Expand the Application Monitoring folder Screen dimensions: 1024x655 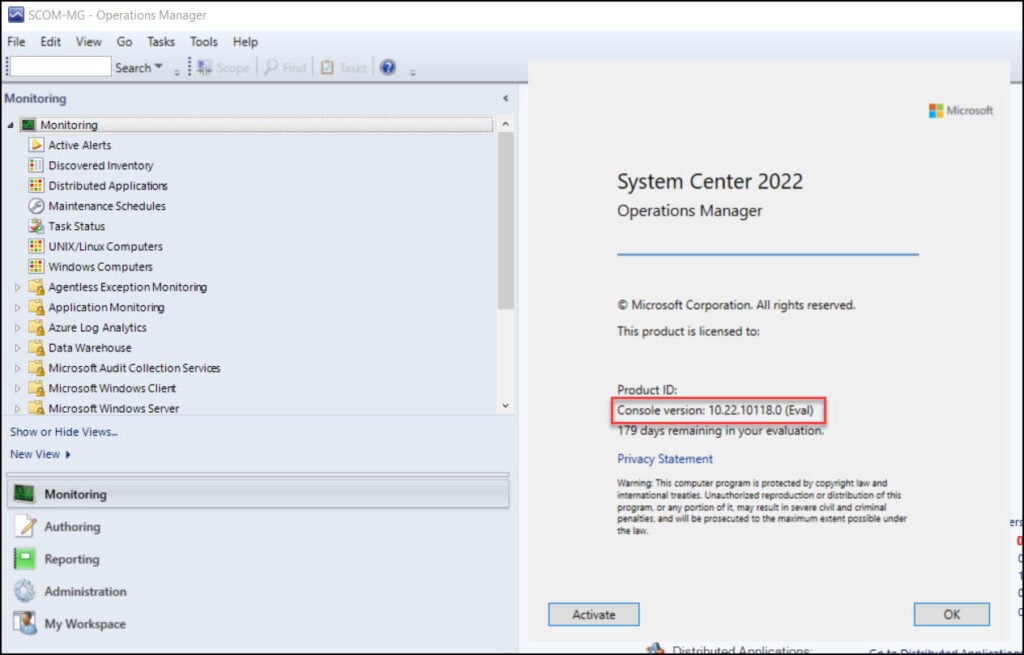[18, 307]
